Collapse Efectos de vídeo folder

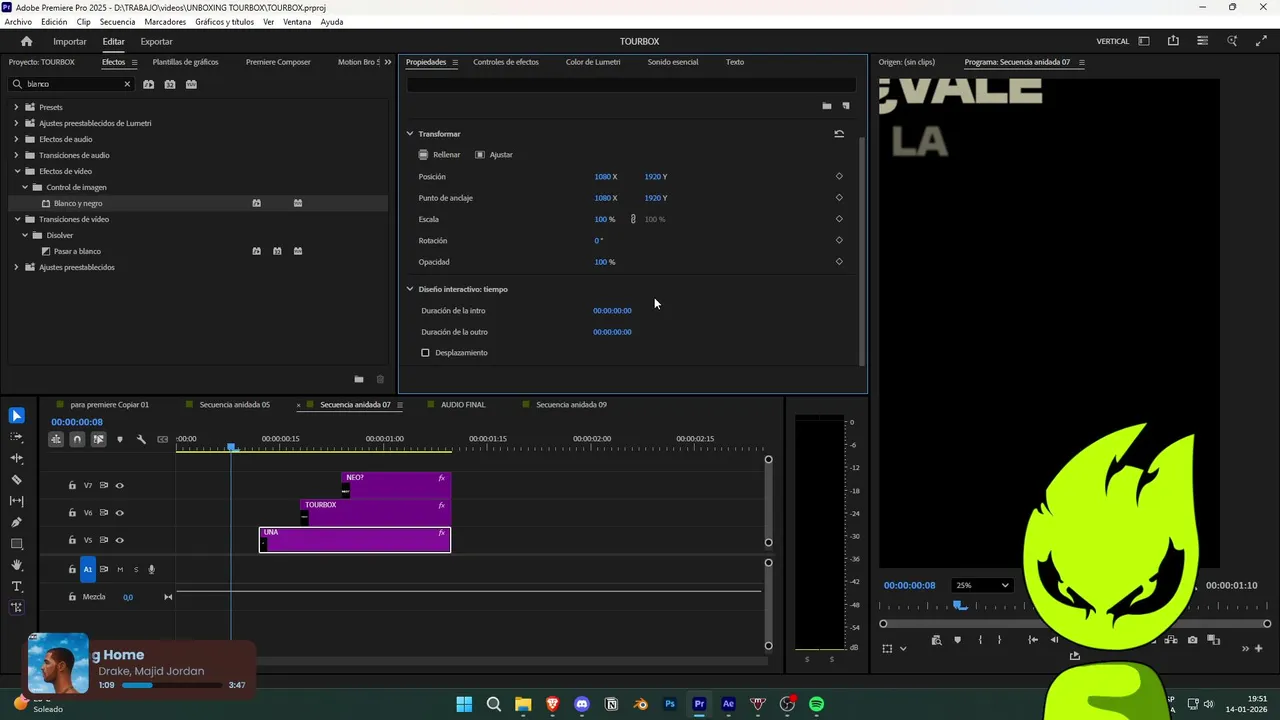tap(16, 171)
